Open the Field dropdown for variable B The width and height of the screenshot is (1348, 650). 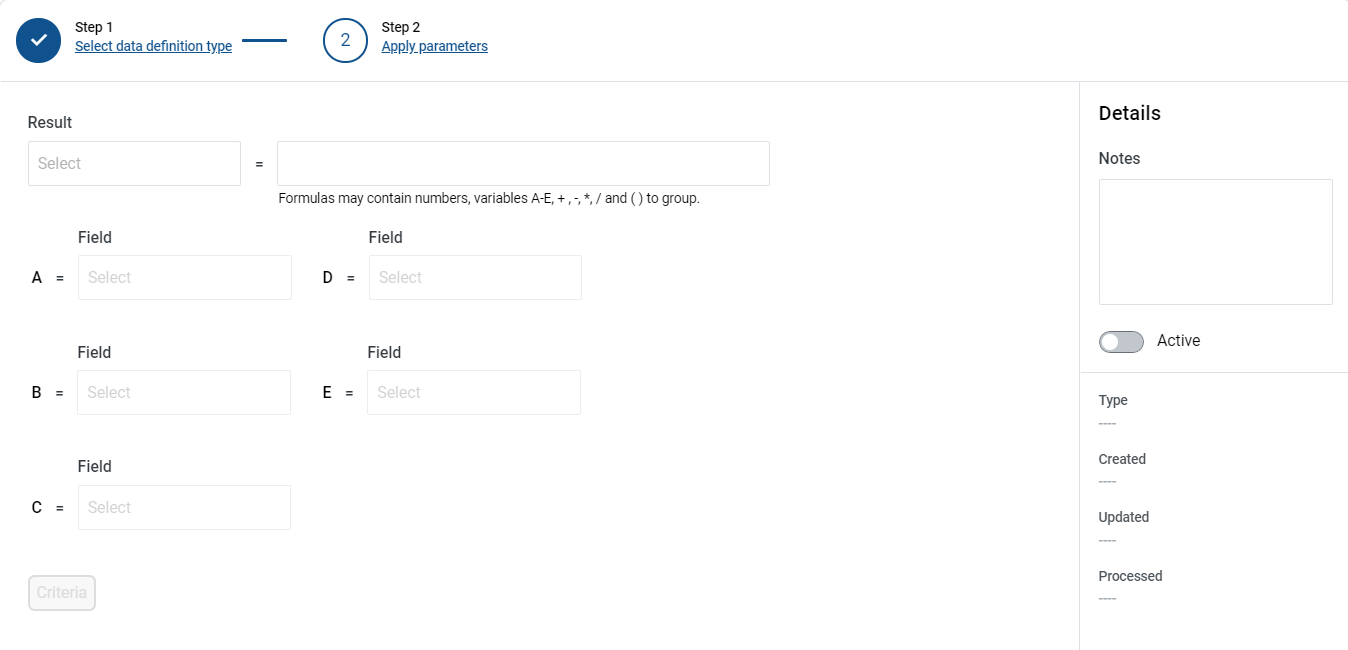(x=184, y=392)
